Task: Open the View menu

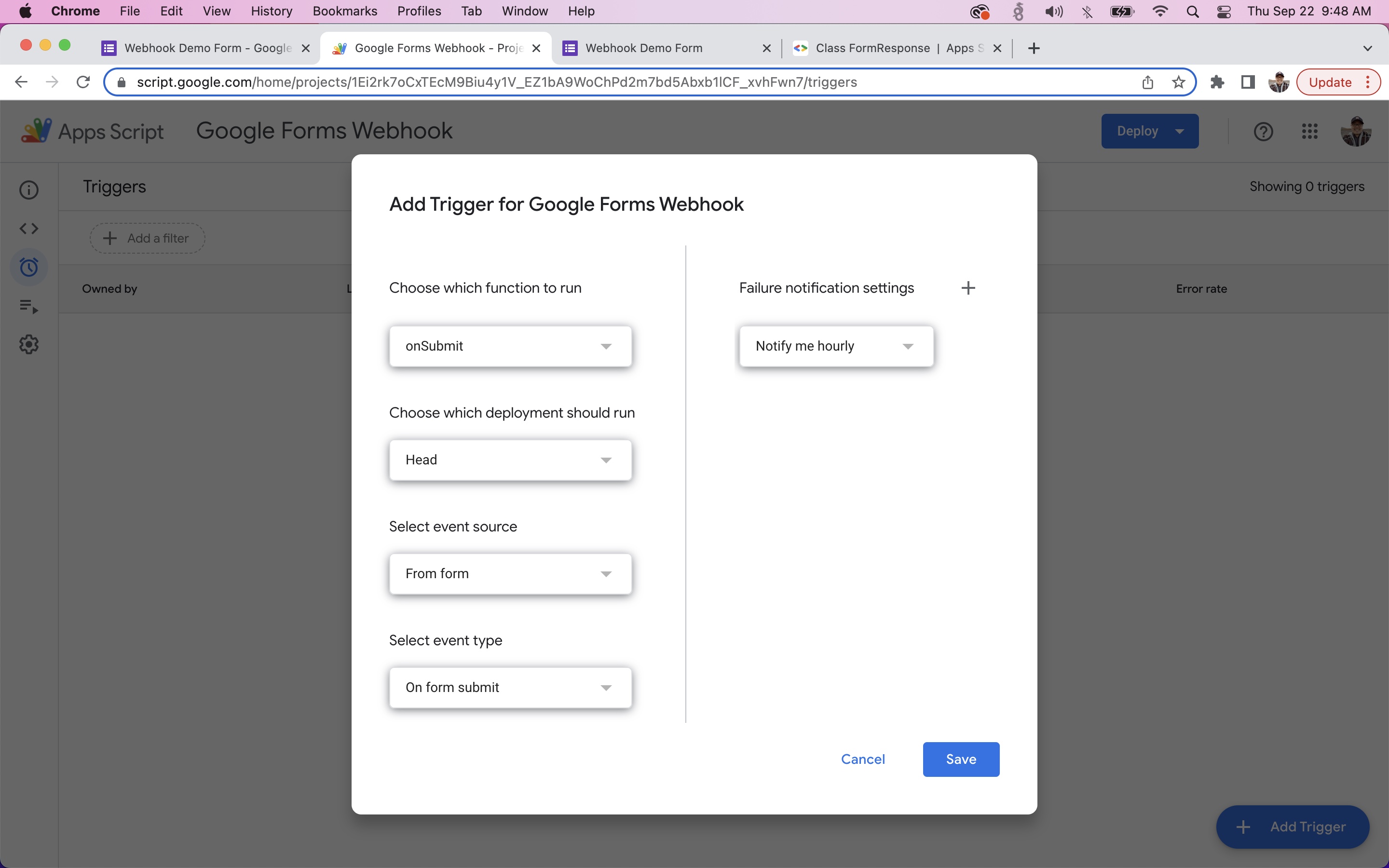Action: (x=217, y=12)
